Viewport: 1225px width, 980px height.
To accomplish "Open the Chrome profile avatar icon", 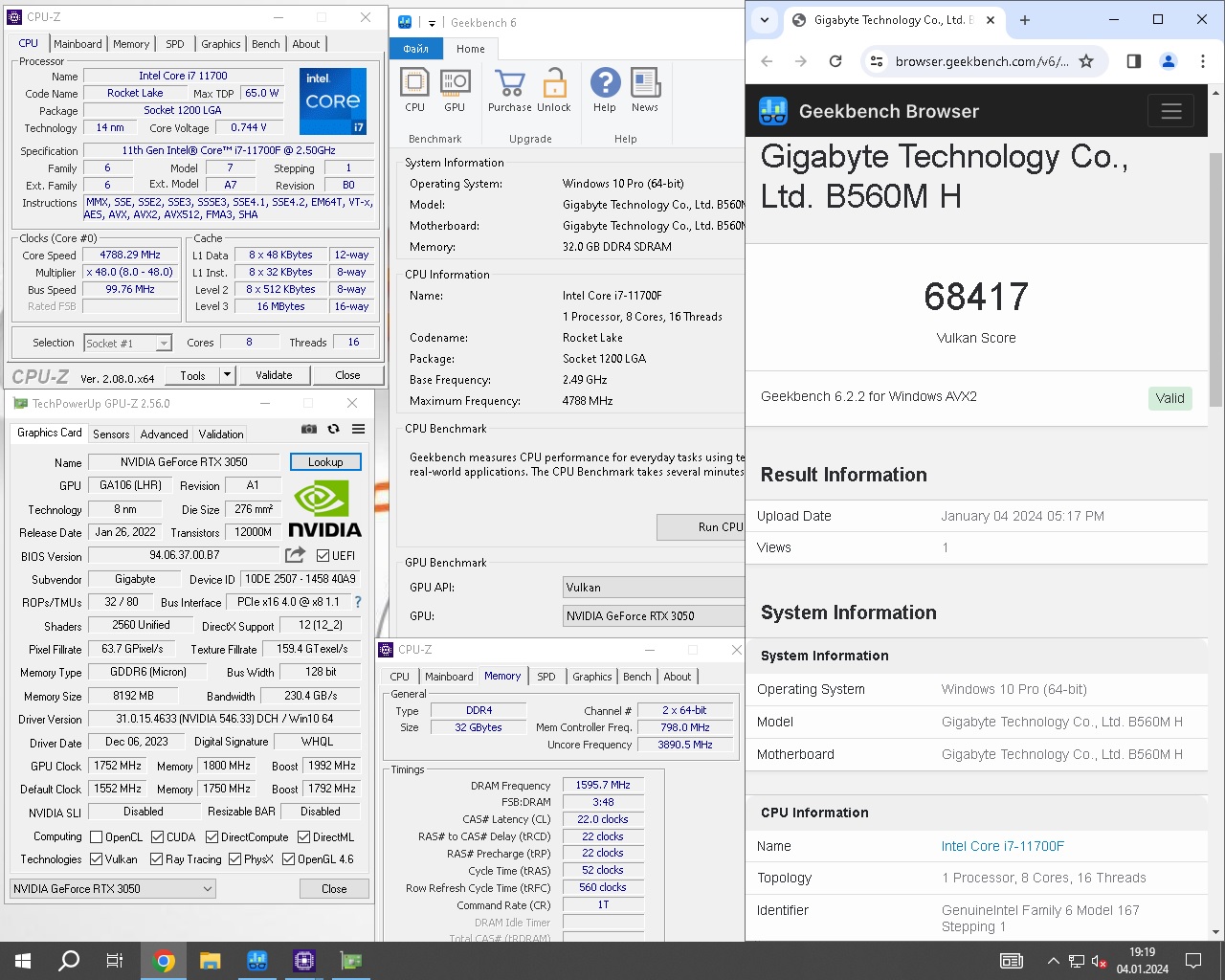I will (1169, 61).
